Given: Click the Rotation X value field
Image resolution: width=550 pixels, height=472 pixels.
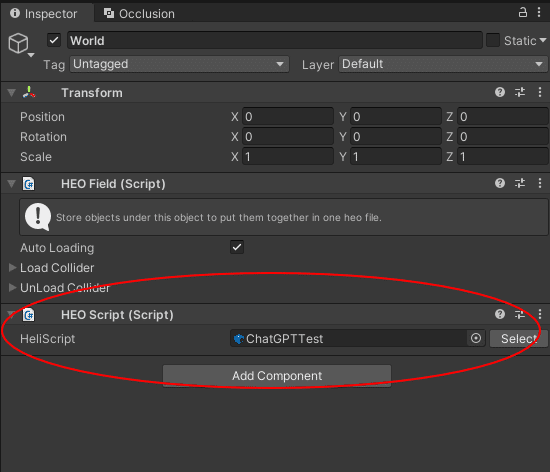Looking at the screenshot, I should (288, 137).
